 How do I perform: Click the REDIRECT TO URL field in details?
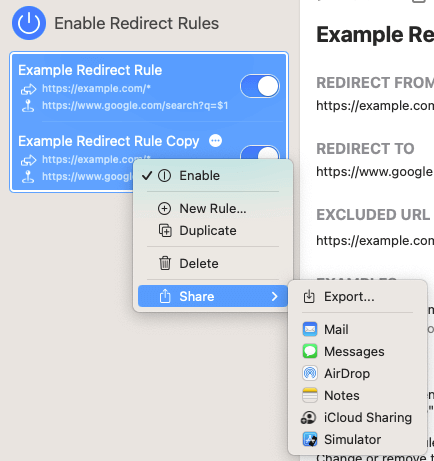pyautogui.click(x=375, y=172)
